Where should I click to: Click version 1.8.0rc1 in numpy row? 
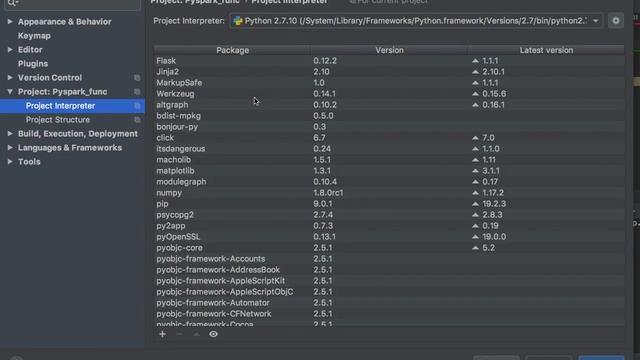click(328, 193)
